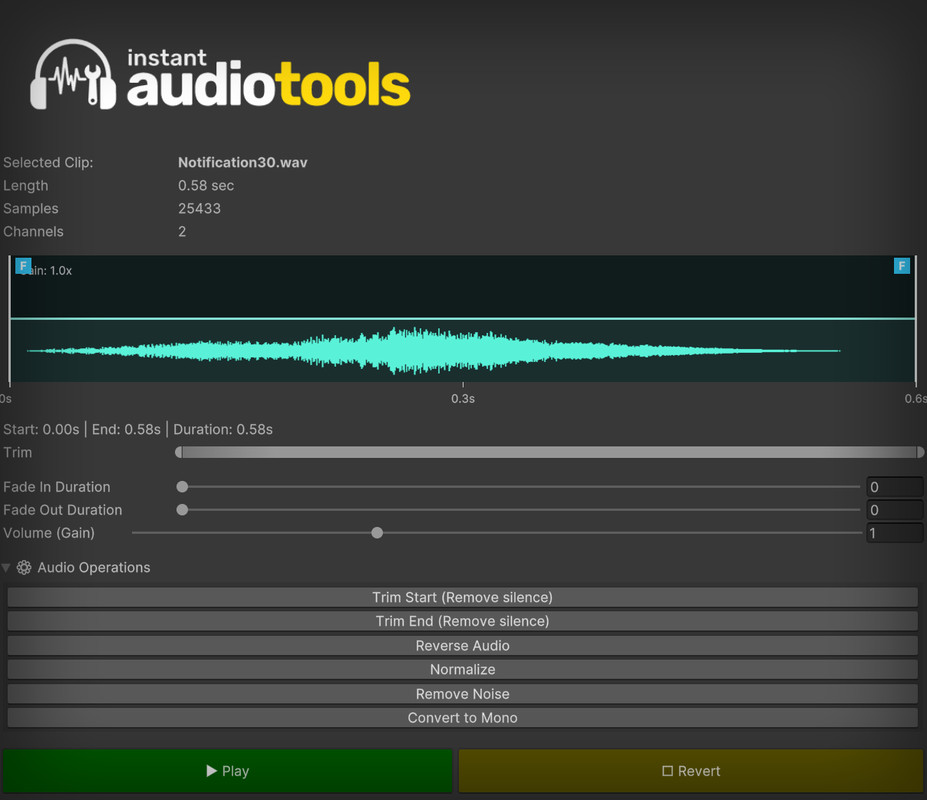This screenshot has height=800, width=927.
Task: Click the play triangle on the Play button
Action: coord(213,771)
